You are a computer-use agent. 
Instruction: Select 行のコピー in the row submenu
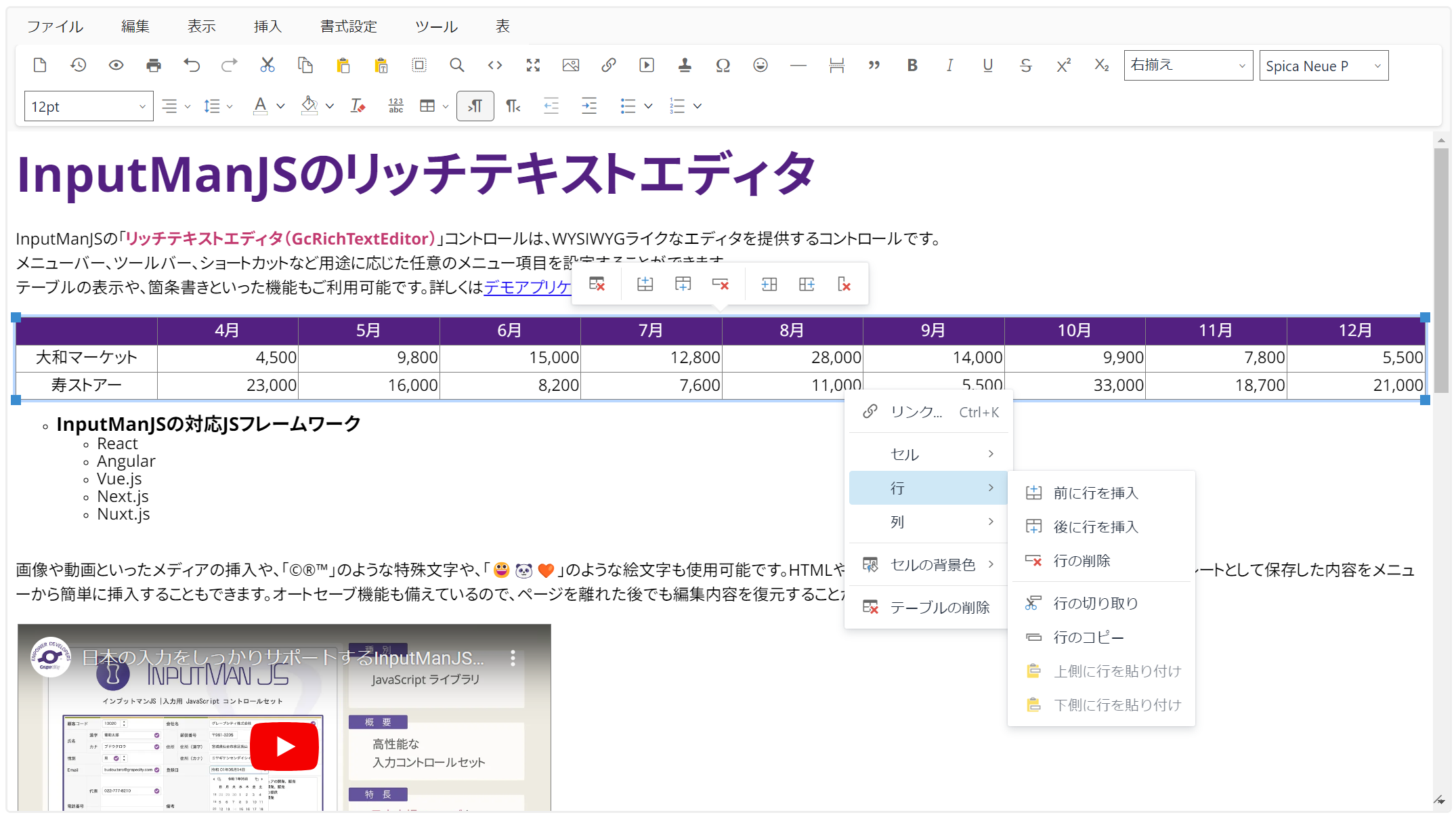point(1101,637)
